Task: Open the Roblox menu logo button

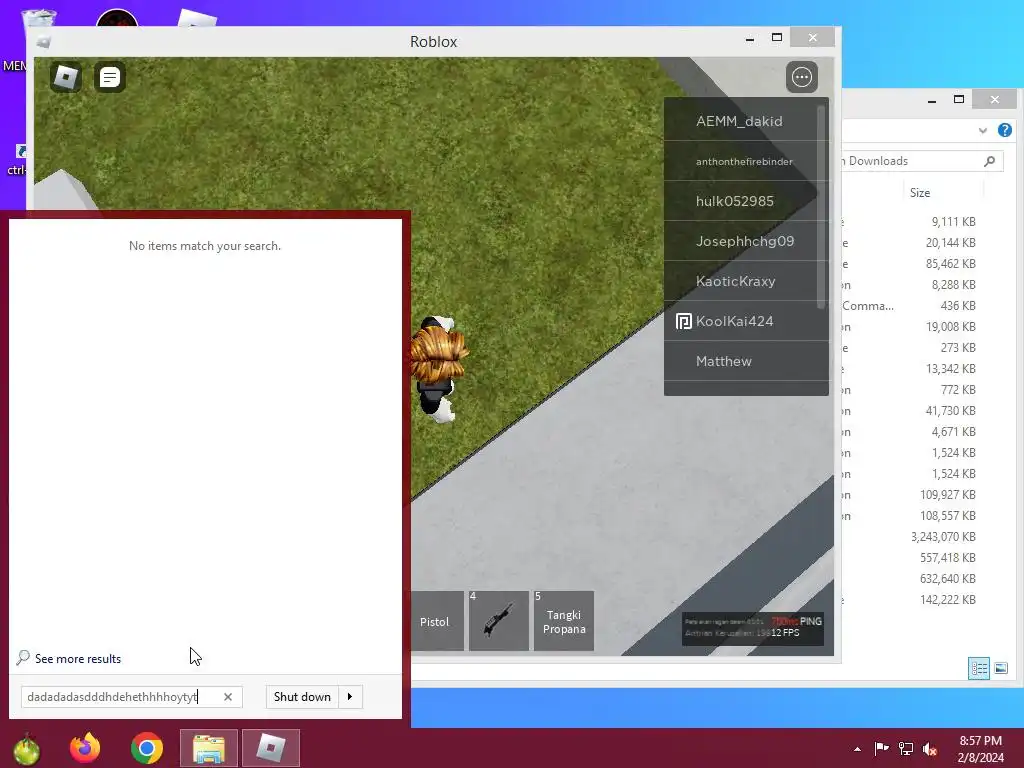Action: (66, 77)
